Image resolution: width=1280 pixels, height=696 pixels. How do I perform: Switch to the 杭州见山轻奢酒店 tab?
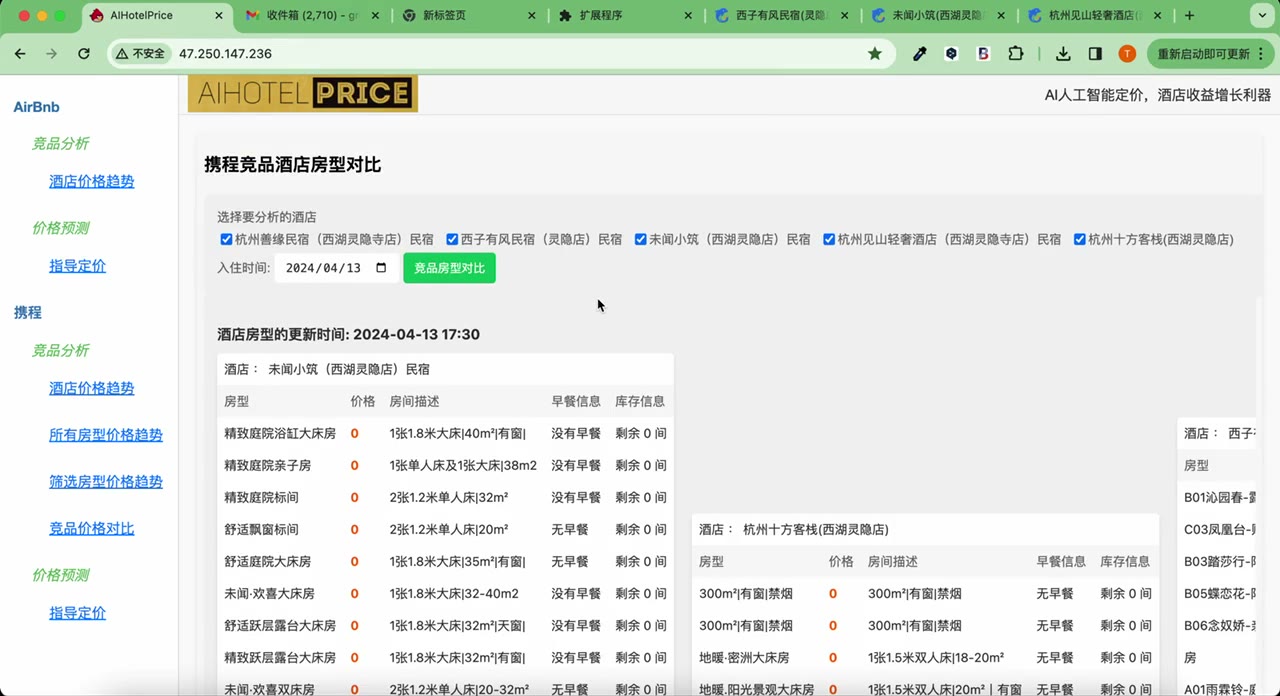point(1094,16)
